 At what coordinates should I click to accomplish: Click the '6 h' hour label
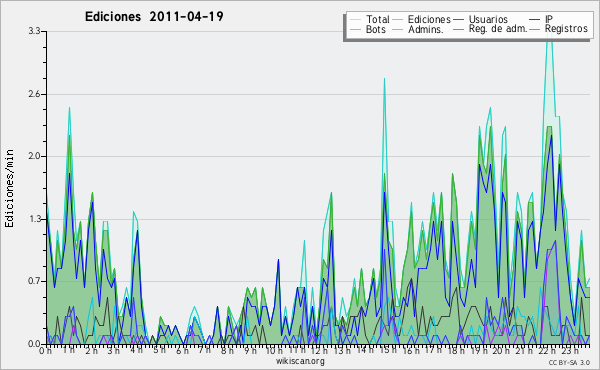[182, 351]
